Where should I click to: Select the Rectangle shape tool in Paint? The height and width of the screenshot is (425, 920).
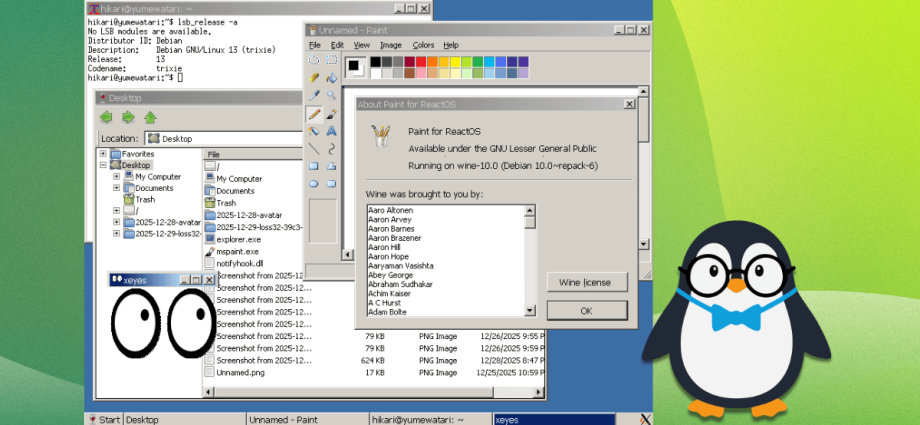tap(314, 166)
